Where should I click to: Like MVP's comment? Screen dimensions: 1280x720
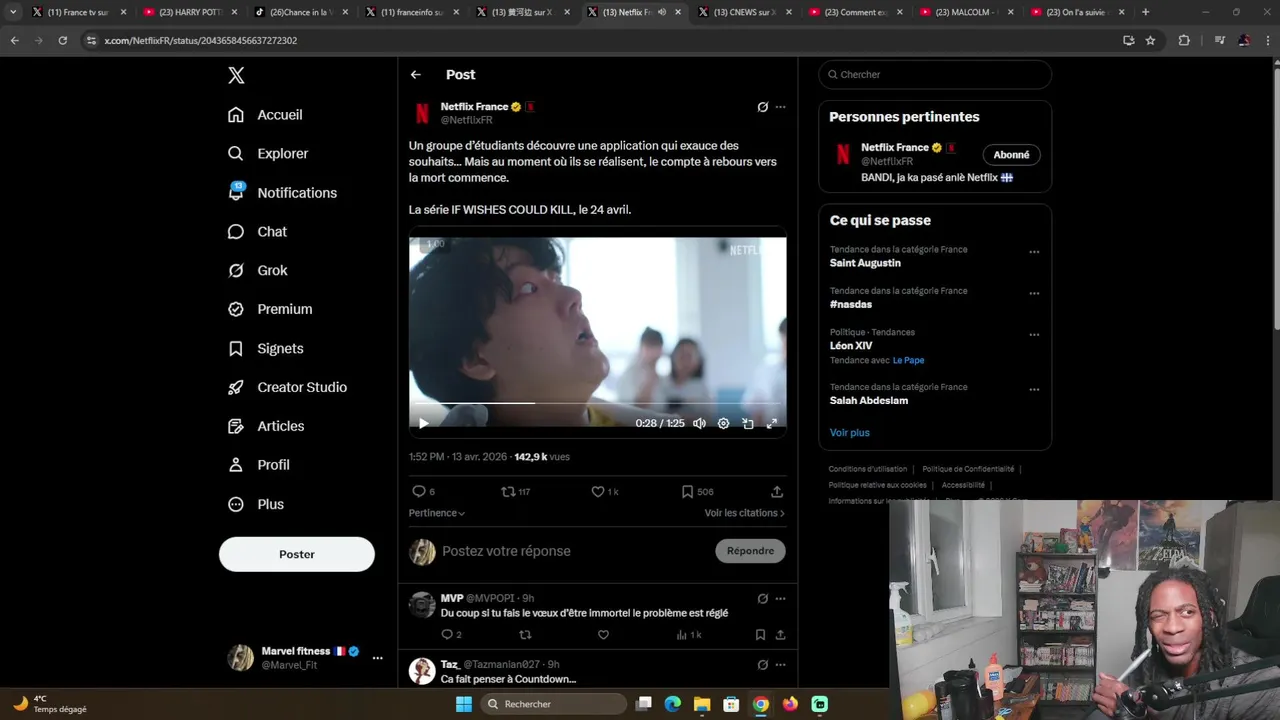tap(603, 635)
